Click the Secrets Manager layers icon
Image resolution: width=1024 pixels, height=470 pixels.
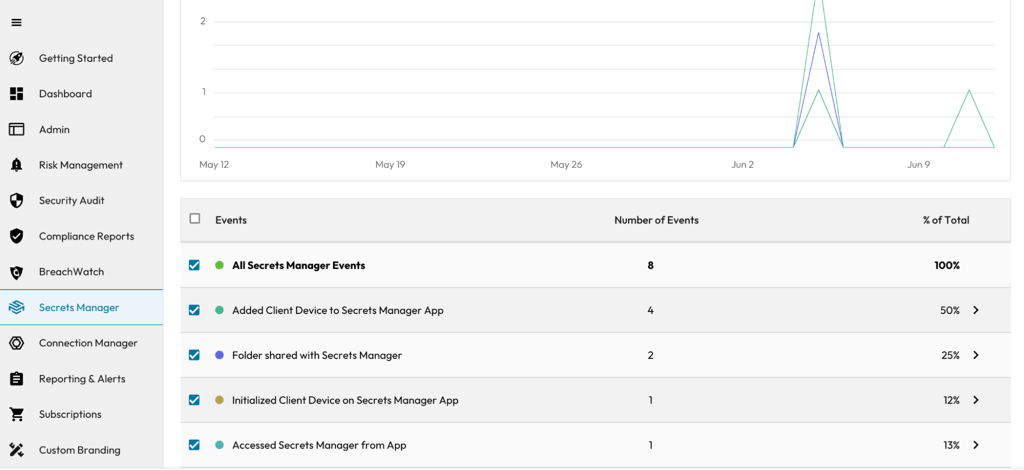tap(16, 307)
